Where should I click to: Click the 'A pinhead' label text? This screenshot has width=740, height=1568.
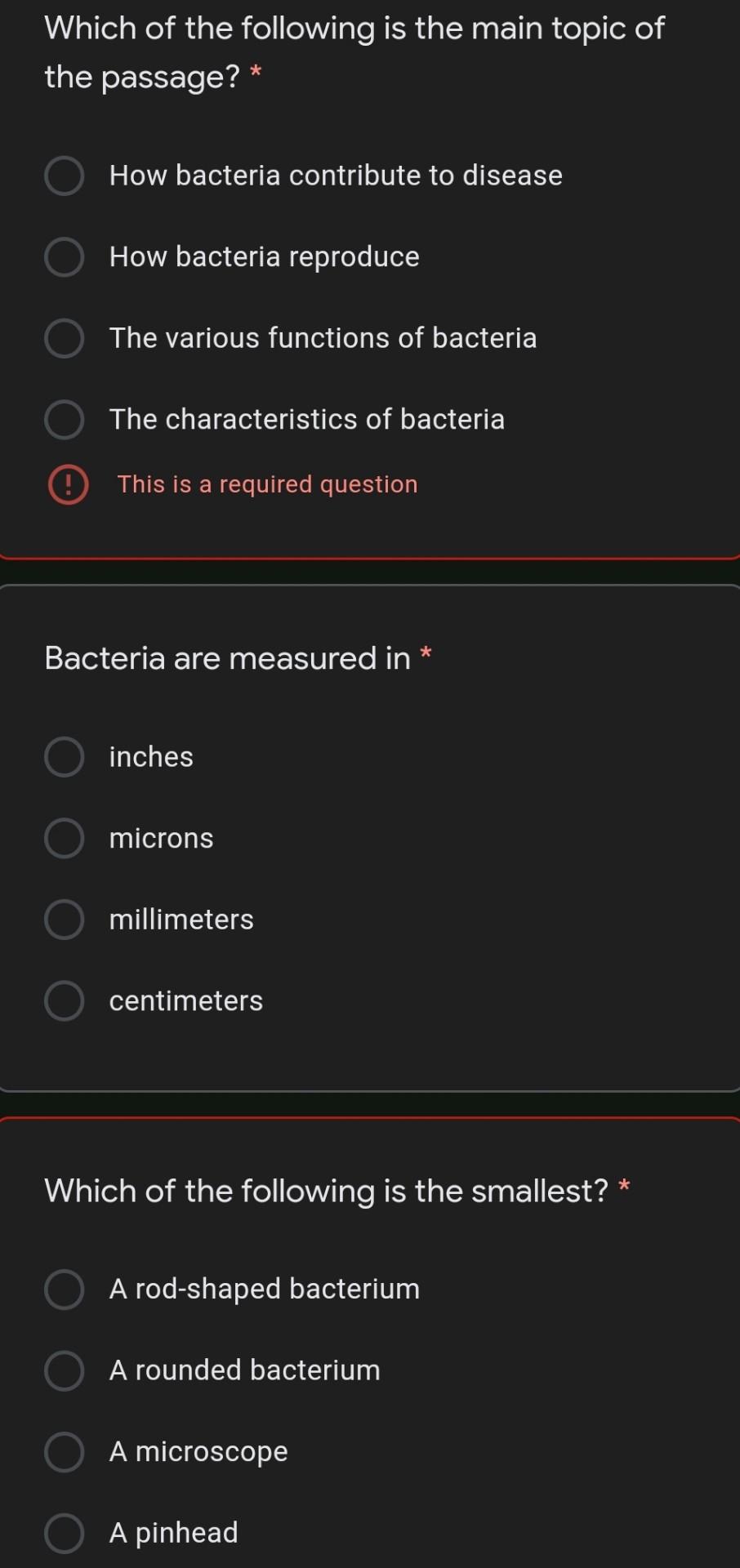173,1533
